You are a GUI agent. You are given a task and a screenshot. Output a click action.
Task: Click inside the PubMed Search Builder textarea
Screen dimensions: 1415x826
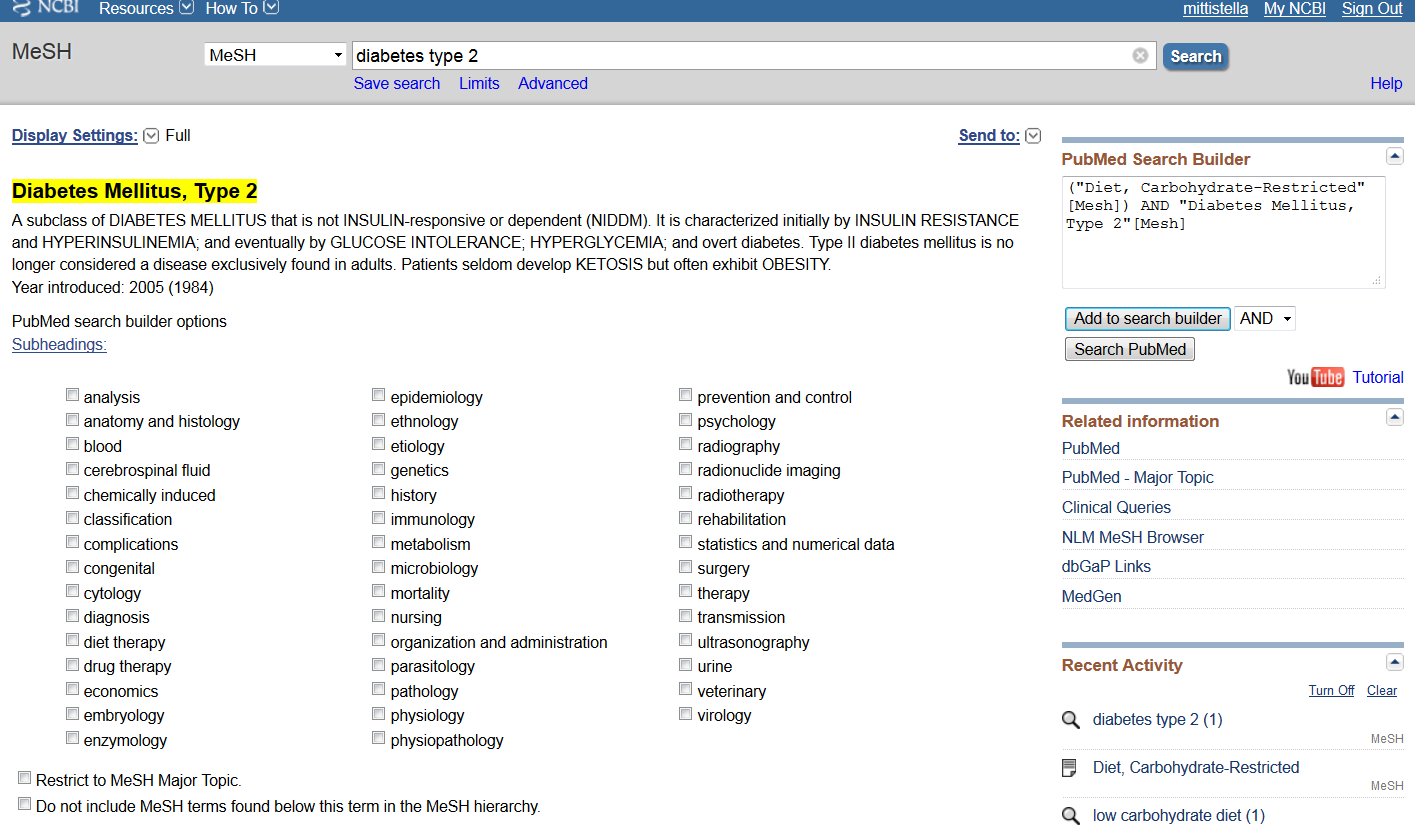click(x=1224, y=233)
